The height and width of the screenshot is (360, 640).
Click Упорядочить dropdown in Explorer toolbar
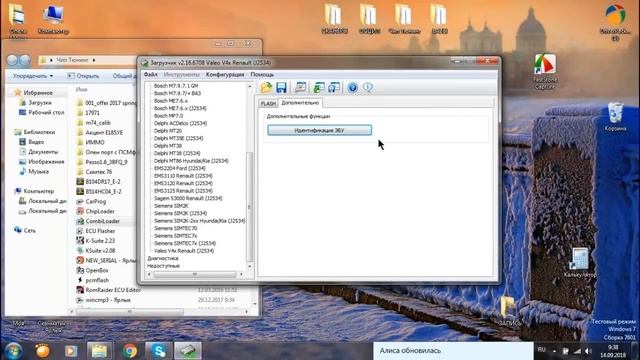tap(33, 76)
